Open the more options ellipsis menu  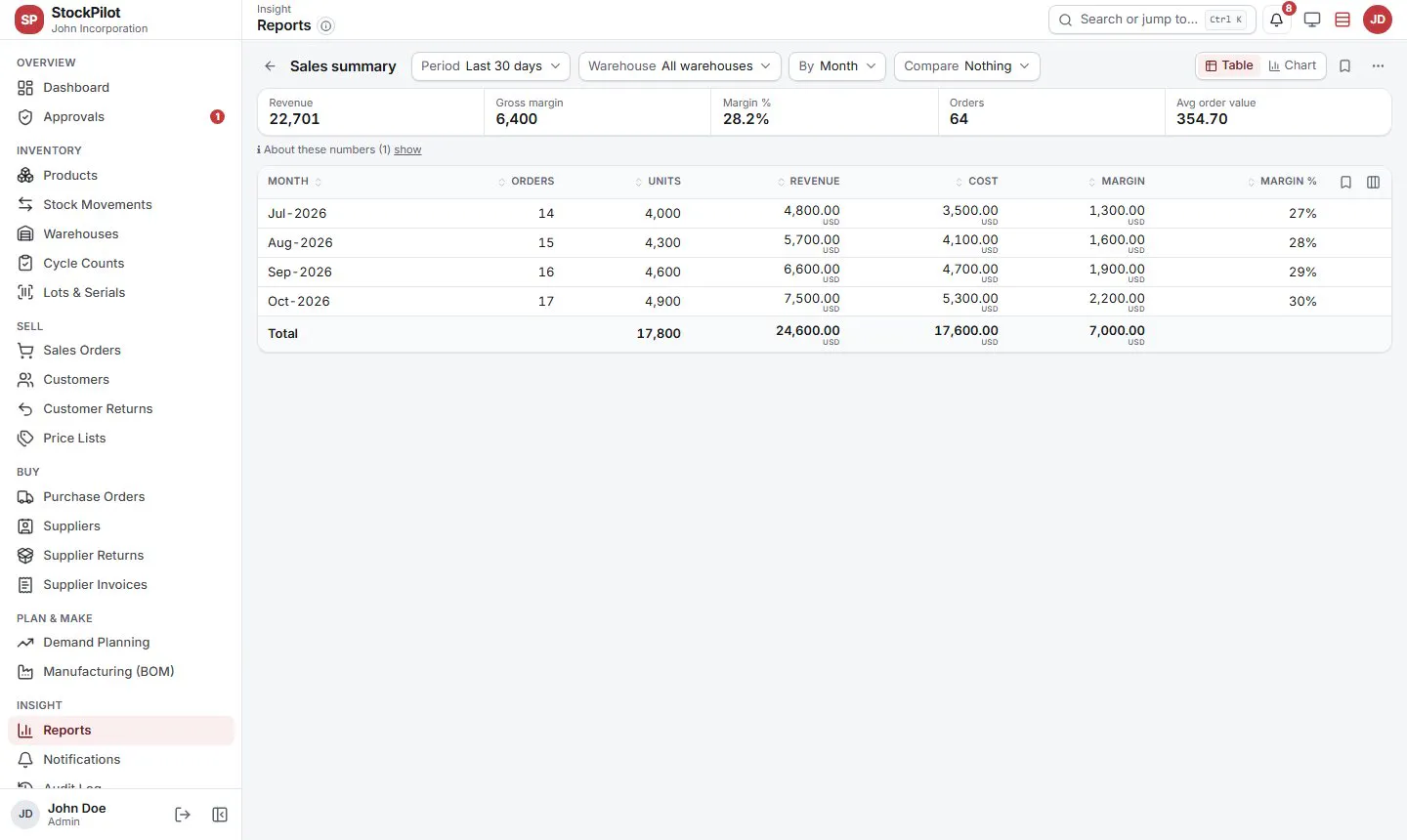pyautogui.click(x=1378, y=65)
